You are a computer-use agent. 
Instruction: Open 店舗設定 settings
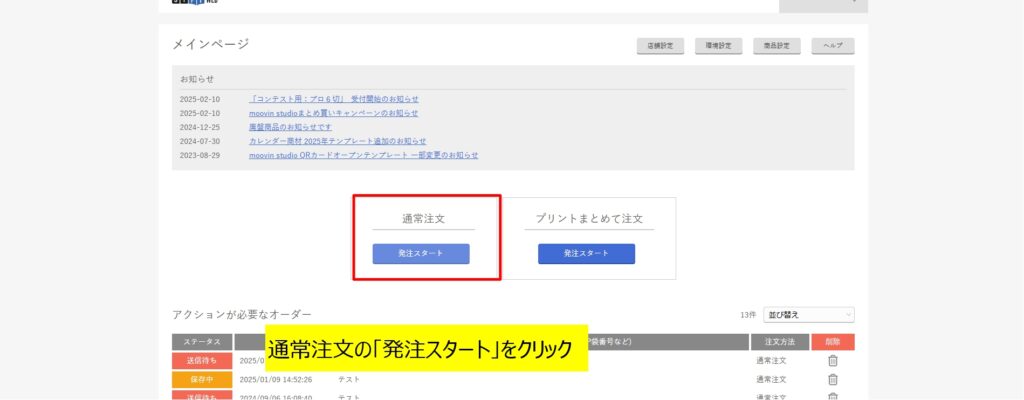(659, 46)
